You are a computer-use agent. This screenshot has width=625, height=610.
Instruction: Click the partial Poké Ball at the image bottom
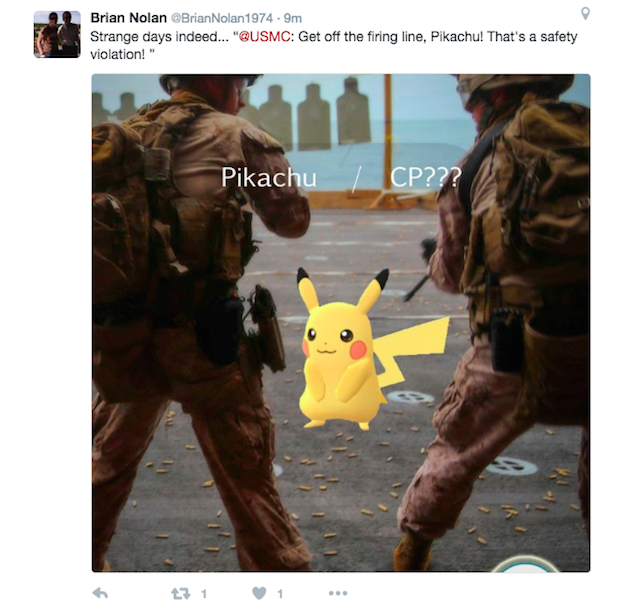tap(526, 564)
